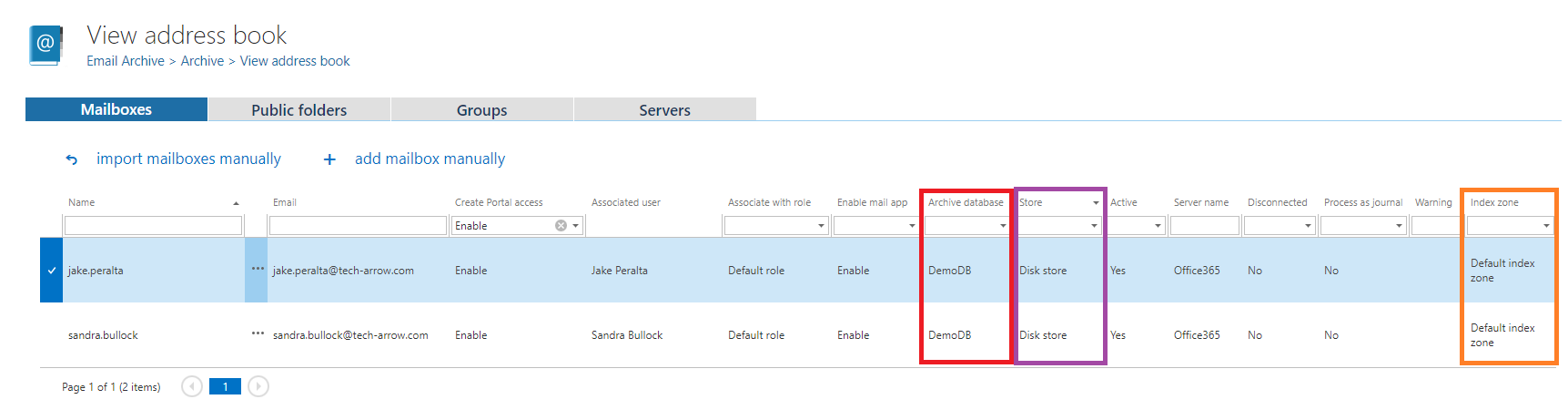Toggle the checkmark for jake.peralta row
The height and width of the screenshot is (420, 1568).
pyautogui.click(x=52, y=271)
